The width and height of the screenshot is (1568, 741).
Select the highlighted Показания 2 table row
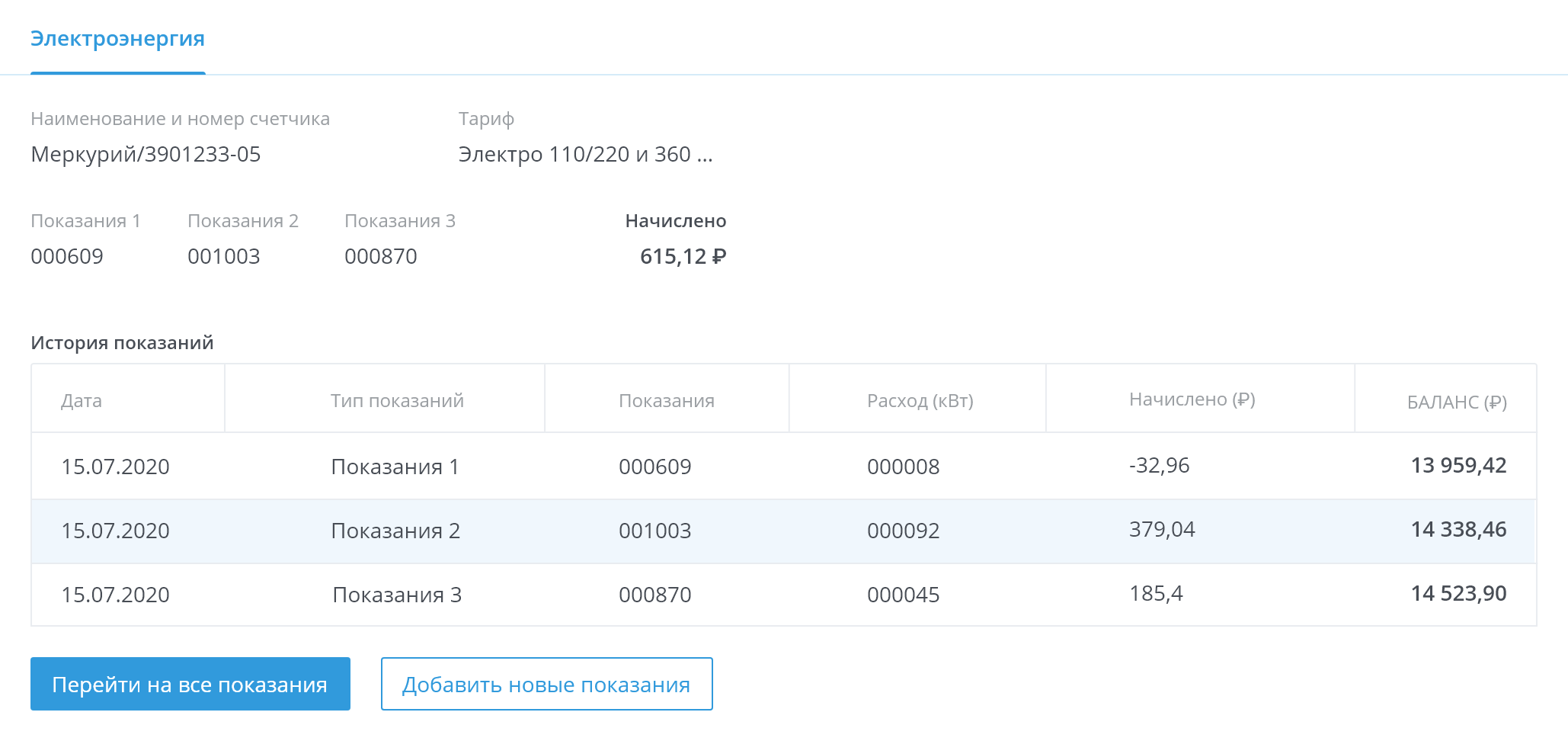pyautogui.click(x=395, y=531)
